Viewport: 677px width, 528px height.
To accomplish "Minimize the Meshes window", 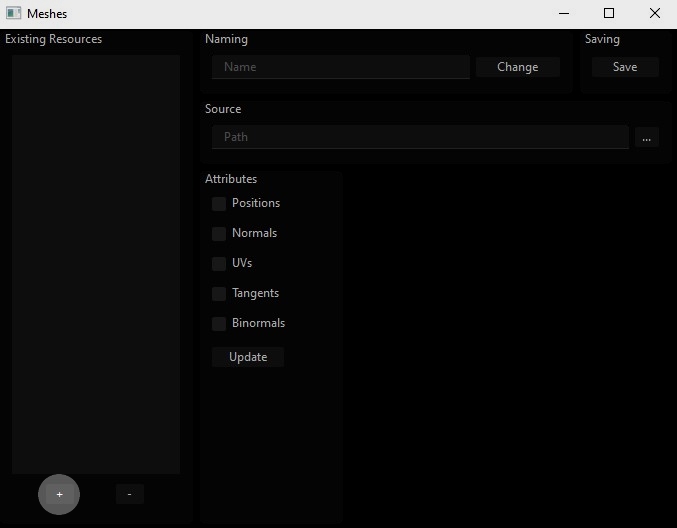I will tap(564, 13).
